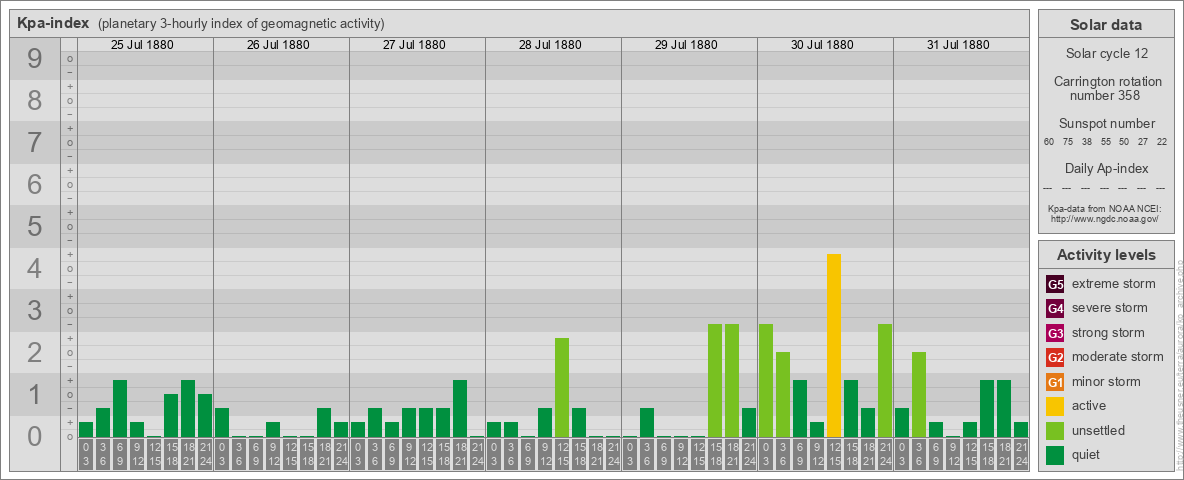The image size is (1184, 480).
Task: Click the 0-3 time label under 25 Jul 1880
Action: tap(86, 455)
